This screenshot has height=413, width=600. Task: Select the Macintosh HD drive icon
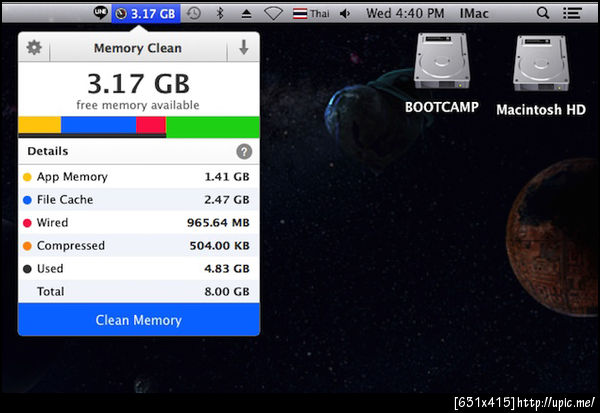coord(541,64)
